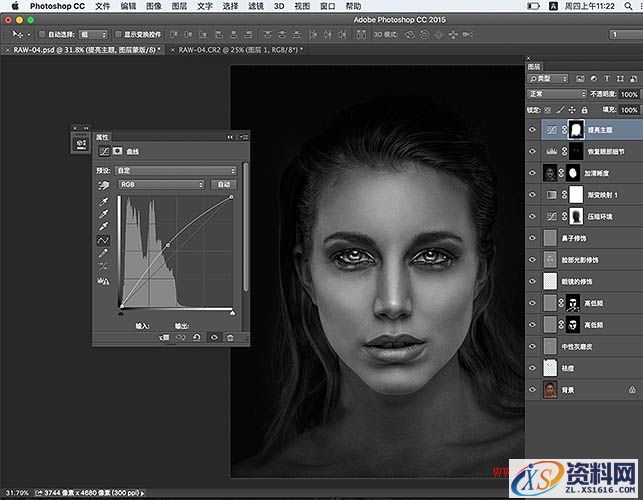This screenshot has height=500, width=643.
Task: Toggle visibility of 渐变映射 1 layer
Action: (533, 193)
